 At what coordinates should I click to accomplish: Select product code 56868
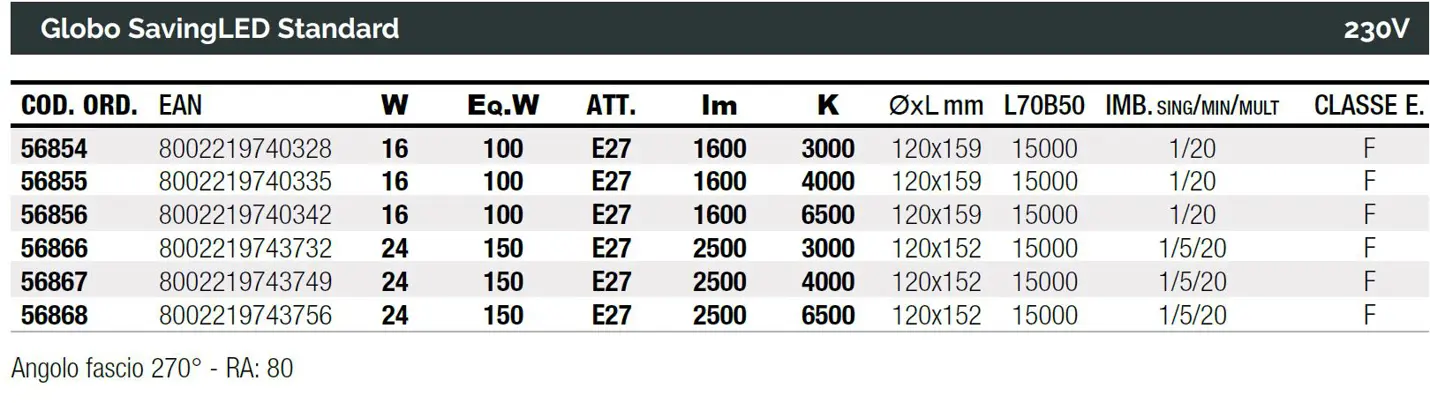54,315
